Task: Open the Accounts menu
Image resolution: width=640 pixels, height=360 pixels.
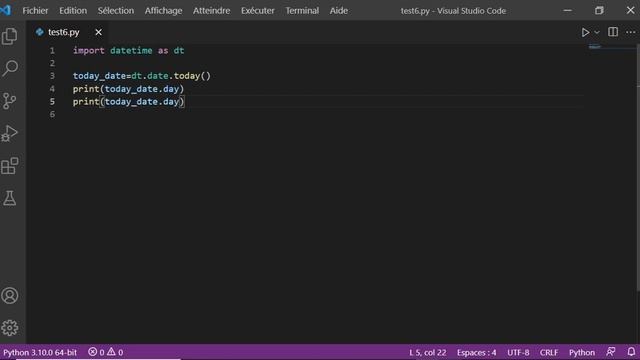Action: (x=10, y=296)
